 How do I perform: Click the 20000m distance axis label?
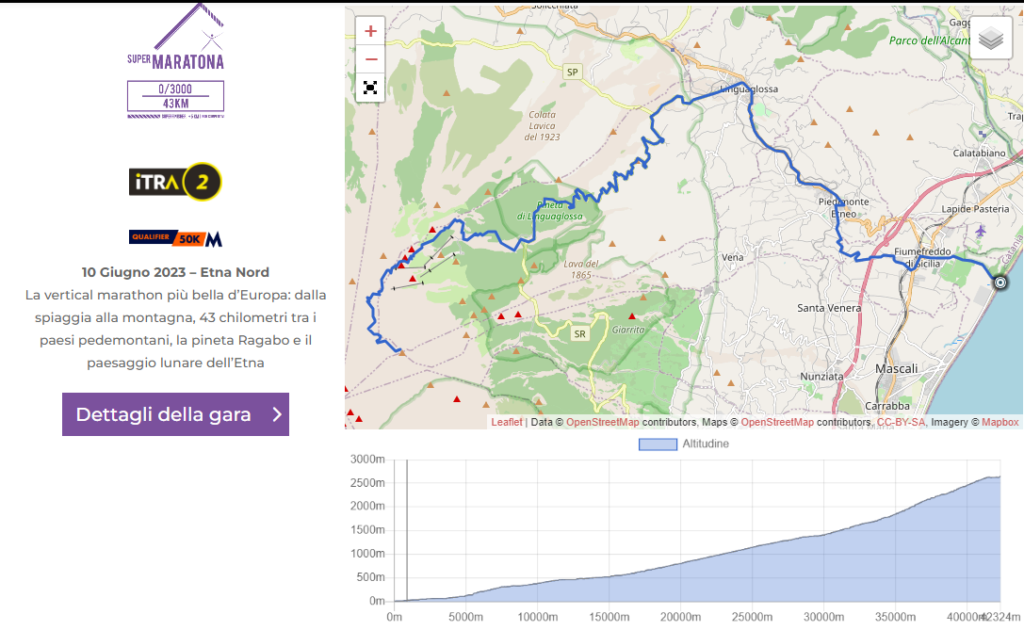[x=680, y=617]
